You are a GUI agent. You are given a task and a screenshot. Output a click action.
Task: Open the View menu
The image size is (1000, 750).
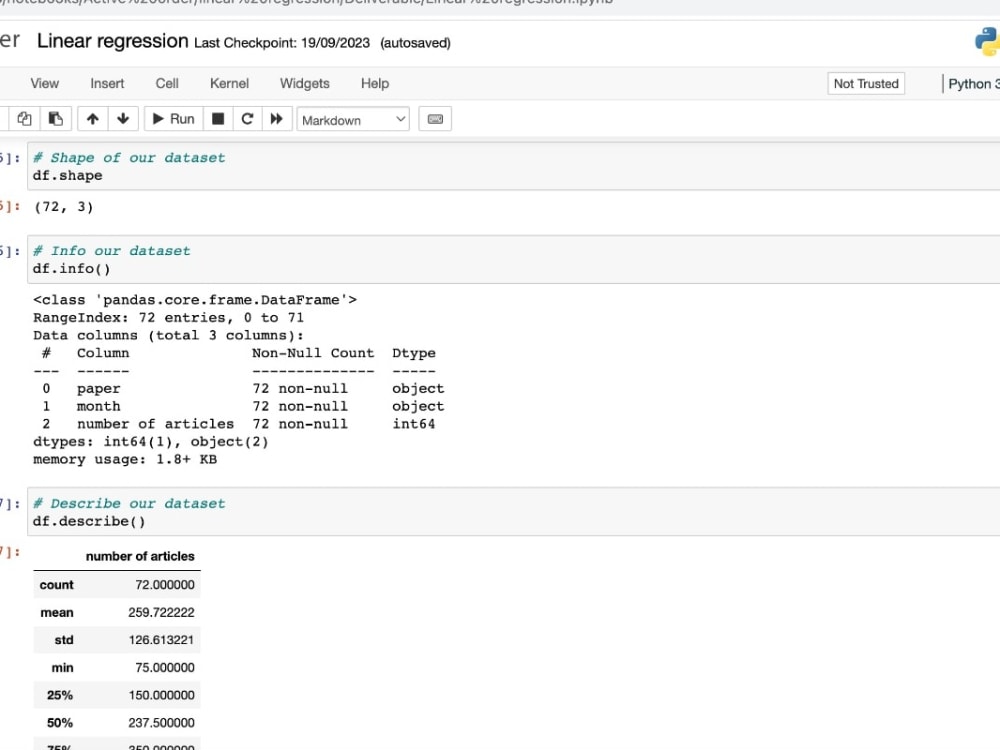tap(45, 84)
